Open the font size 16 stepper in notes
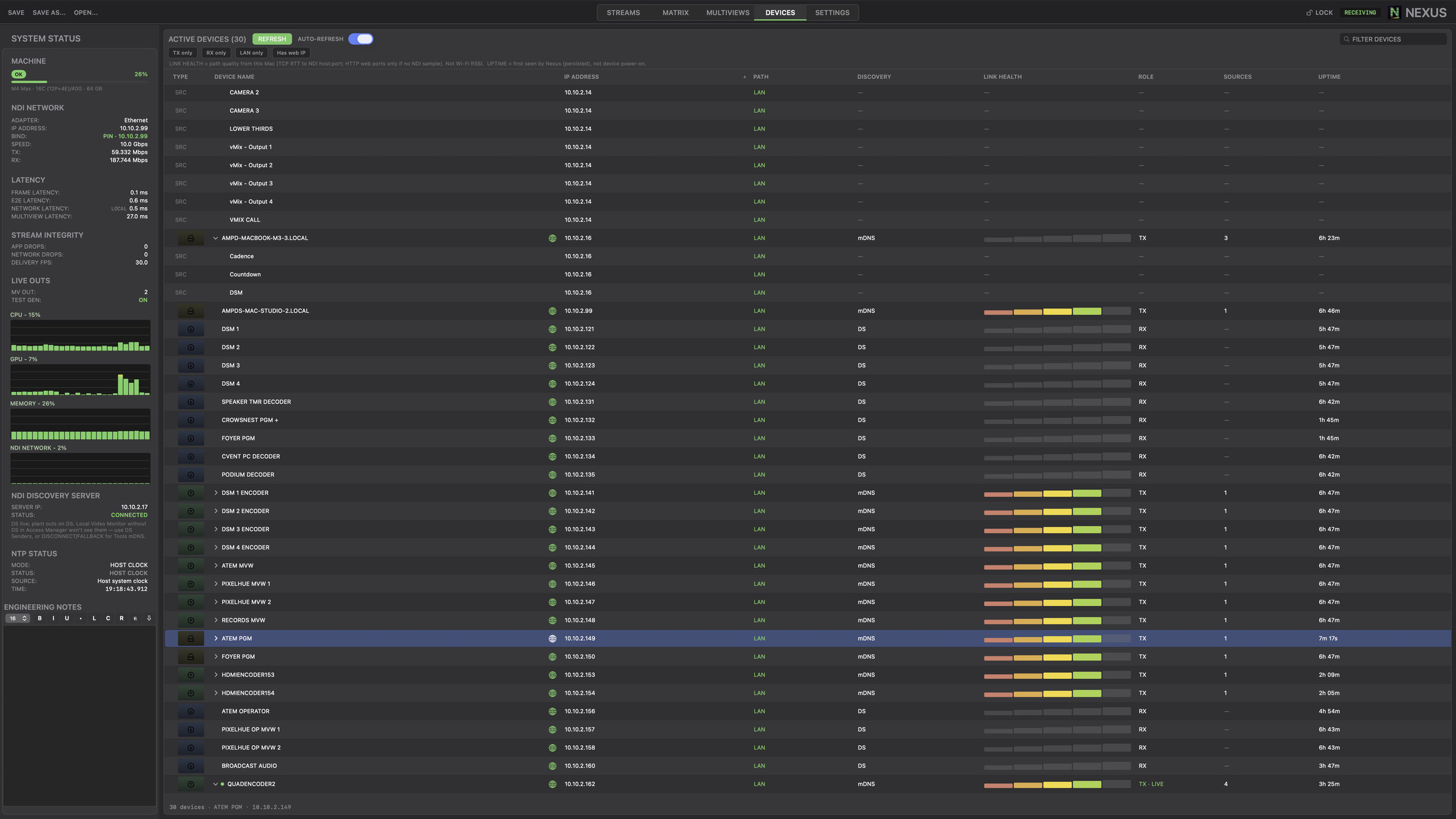Screen dimensions: 1456x819 point(18,618)
